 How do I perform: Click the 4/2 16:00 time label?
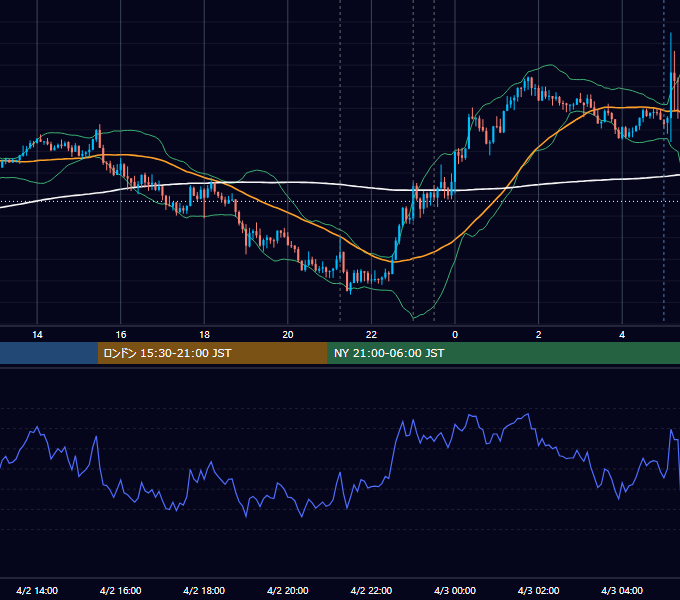(121, 590)
